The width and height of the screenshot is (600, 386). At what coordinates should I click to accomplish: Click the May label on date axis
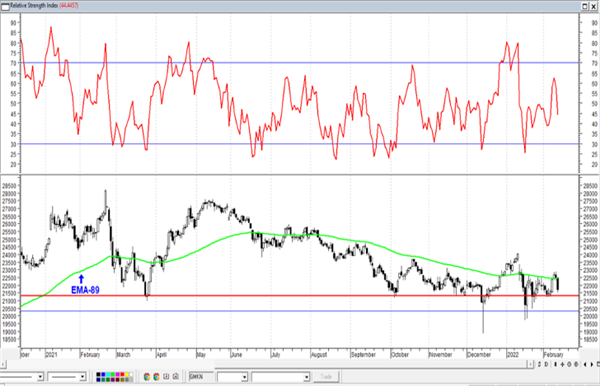pos(201,355)
